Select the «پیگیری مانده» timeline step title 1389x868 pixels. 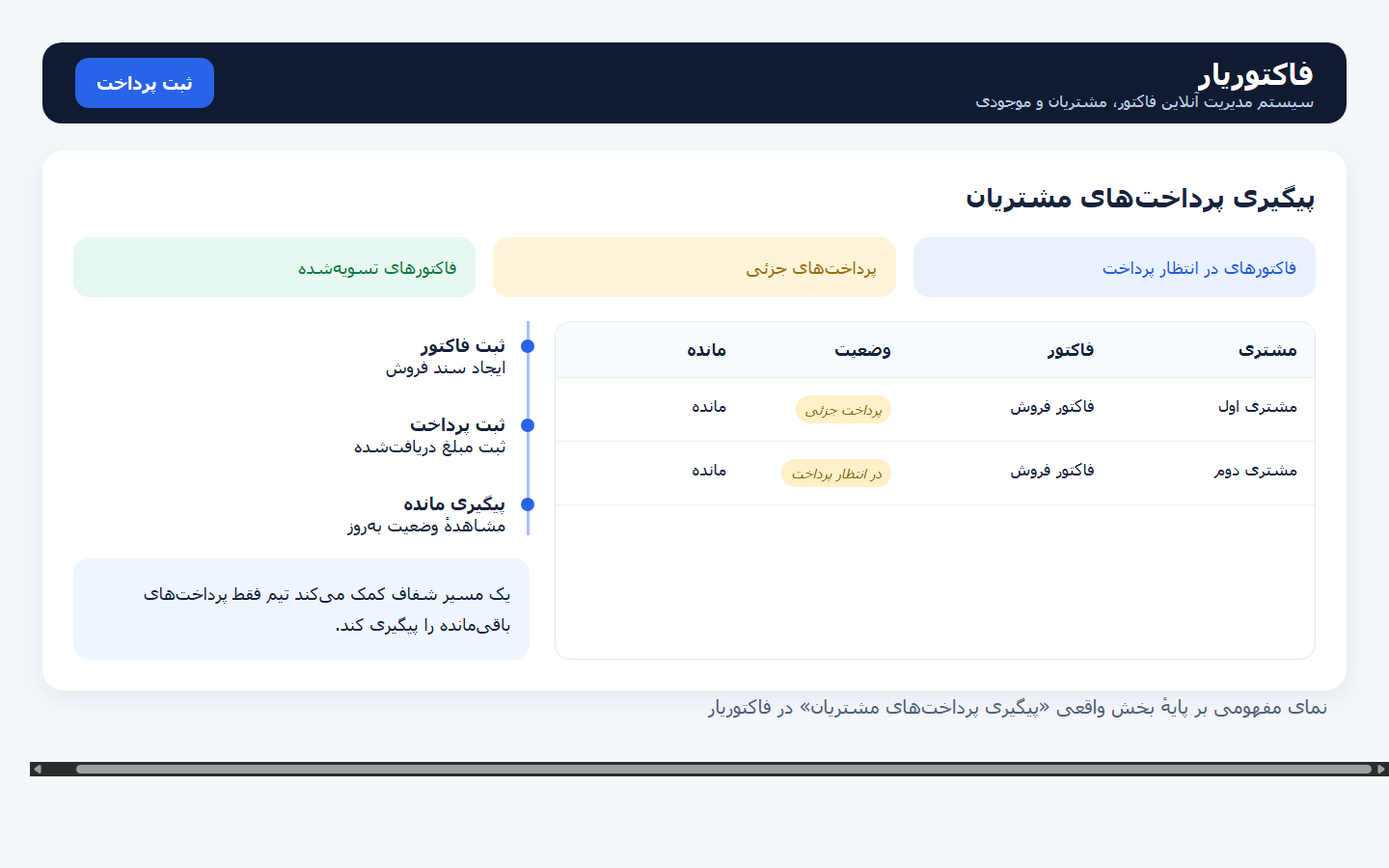[x=454, y=503]
